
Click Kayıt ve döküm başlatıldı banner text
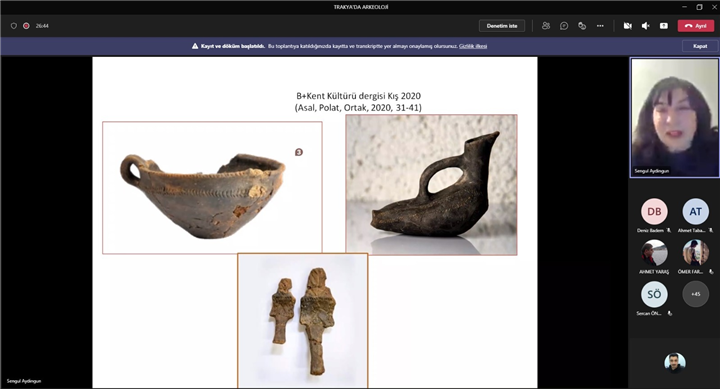pyautogui.click(x=233, y=46)
